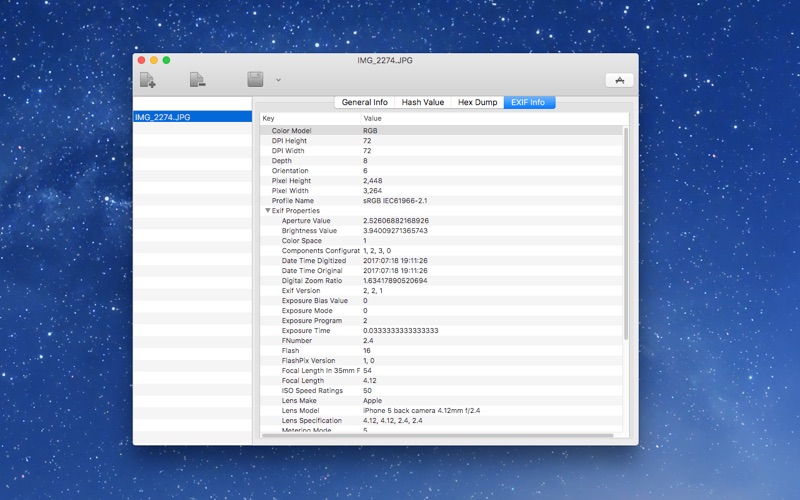Collapse the Exif Properties group
The height and width of the screenshot is (500, 800).
coord(268,211)
